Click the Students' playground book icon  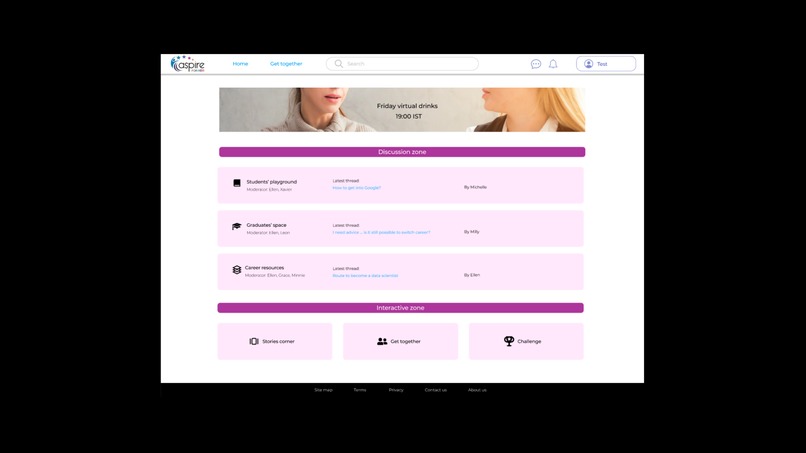(x=236, y=183)
